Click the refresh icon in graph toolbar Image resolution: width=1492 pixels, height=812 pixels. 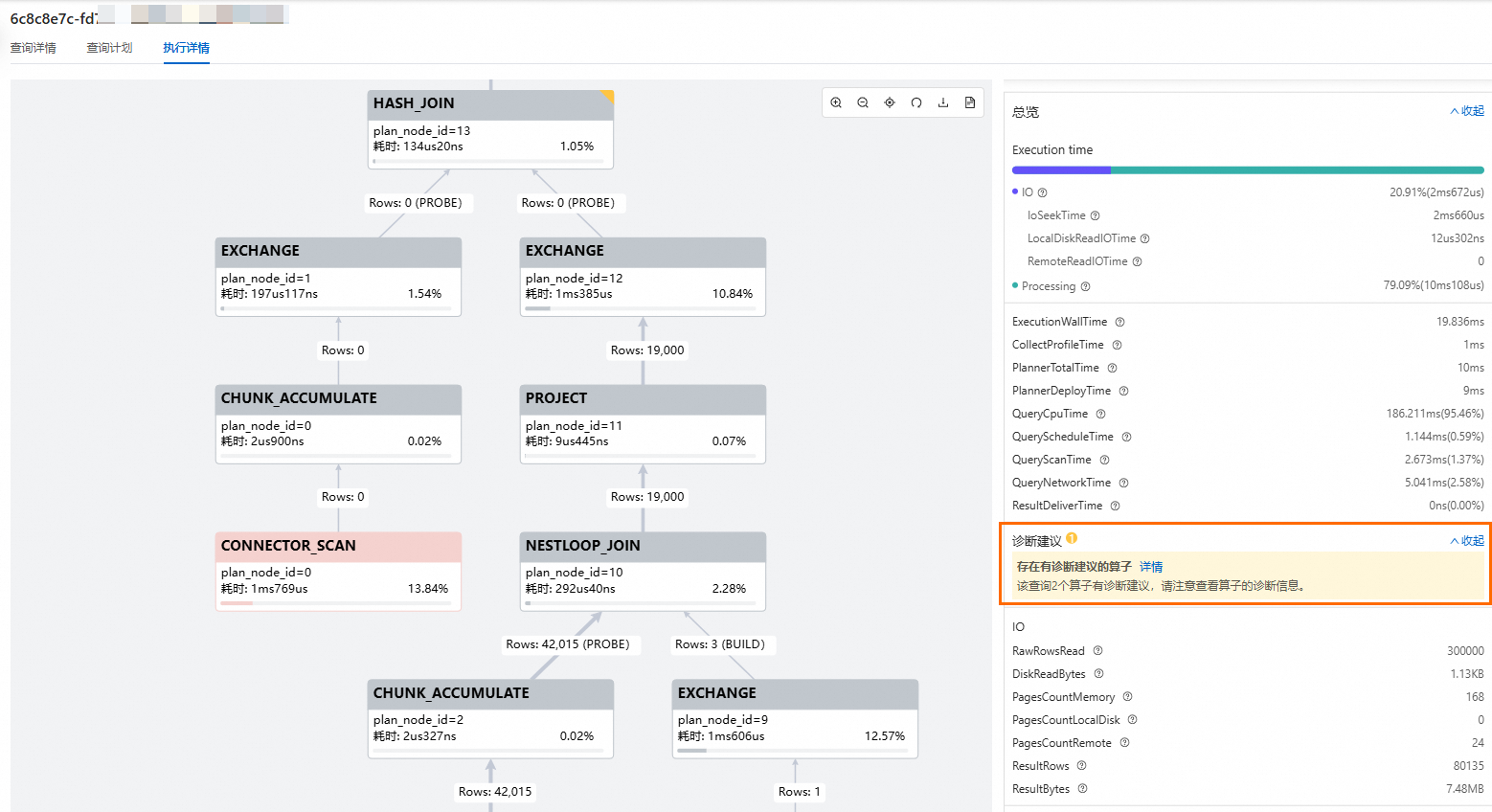pyautogui.click(x=916, y=102)
